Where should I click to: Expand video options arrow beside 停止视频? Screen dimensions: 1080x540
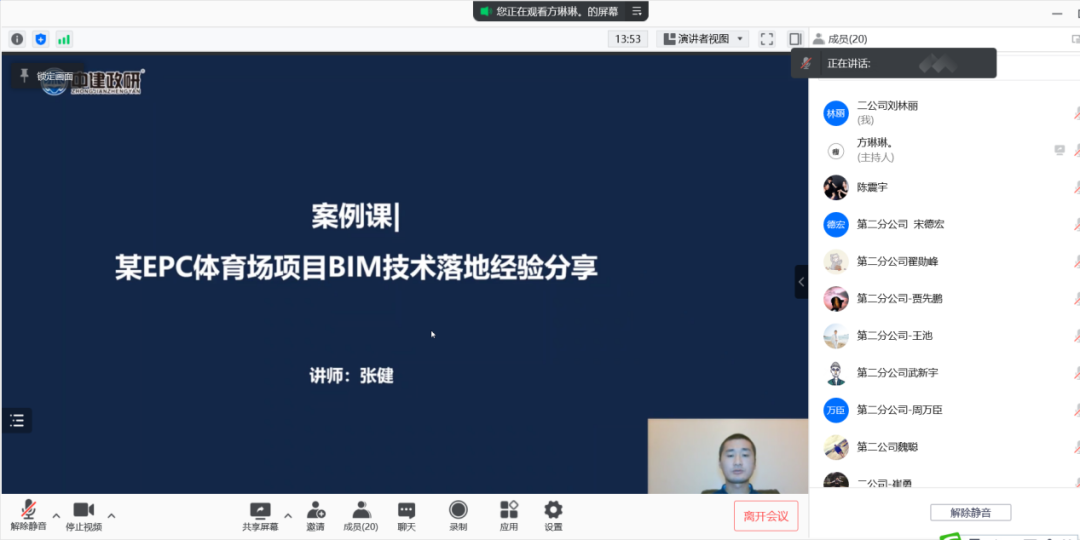point(111,516)
